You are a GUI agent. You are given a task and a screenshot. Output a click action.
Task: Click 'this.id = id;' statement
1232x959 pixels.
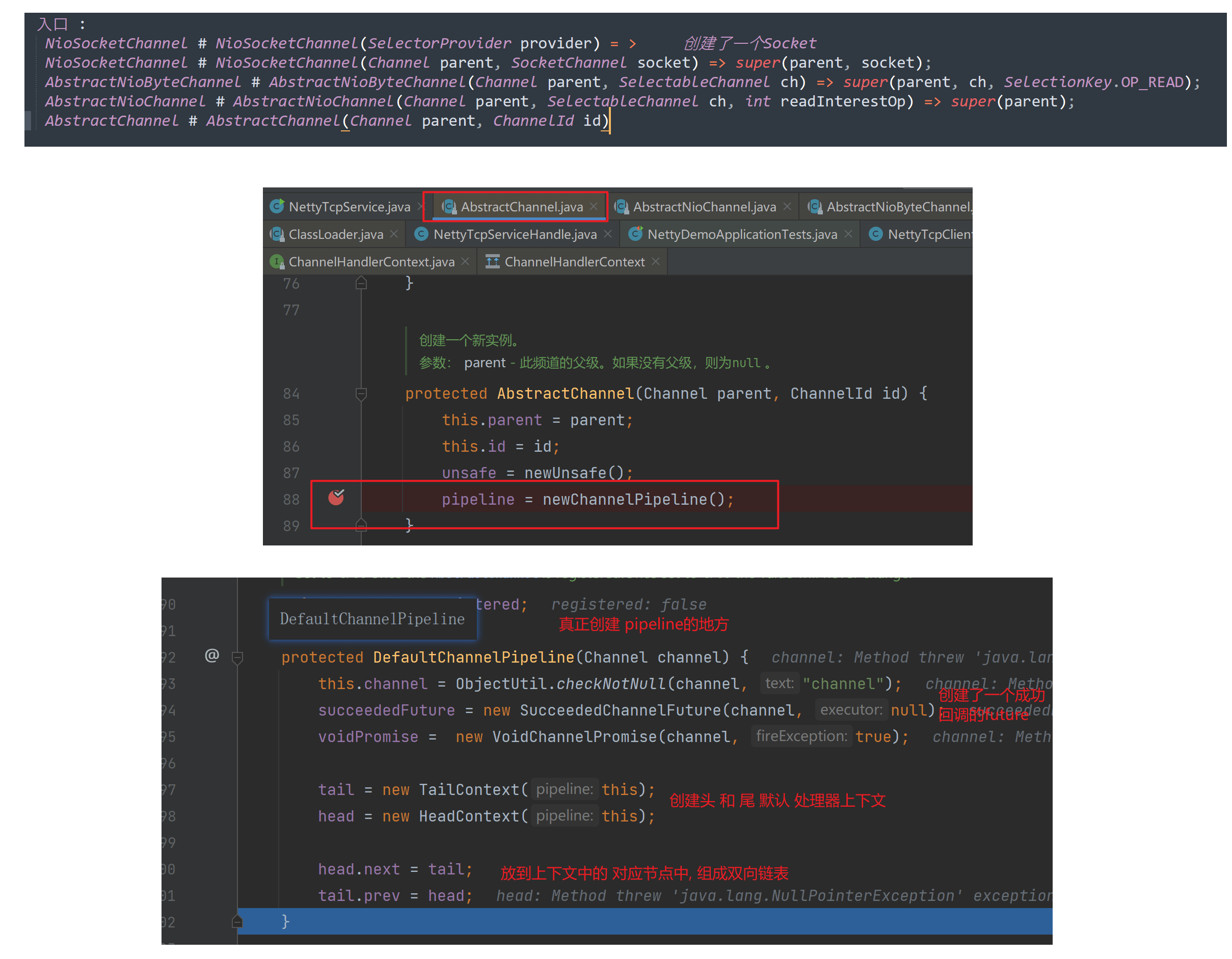click(501, 447)
